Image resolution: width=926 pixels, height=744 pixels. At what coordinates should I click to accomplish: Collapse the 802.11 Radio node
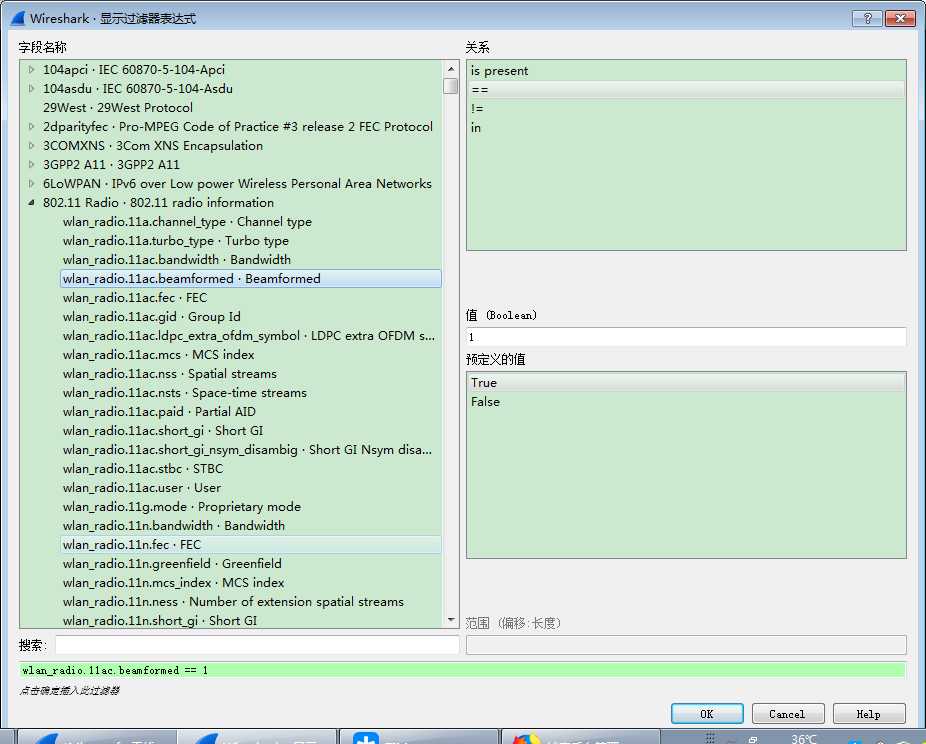point(31,203)
